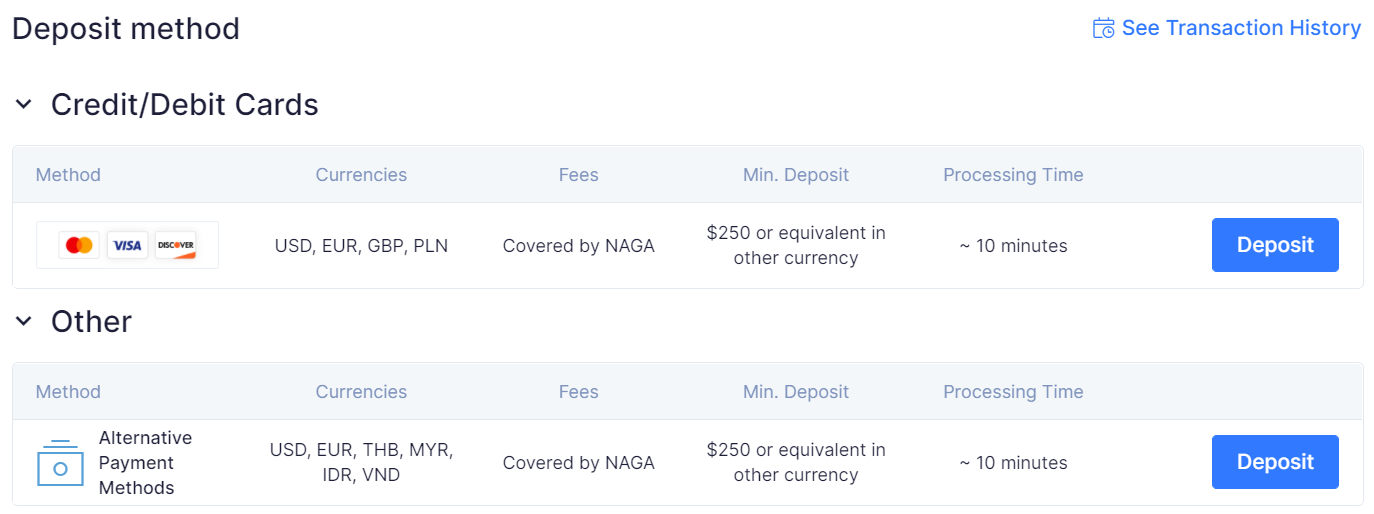The image size is (1374, 514).
Task: Click Currencies column header in cards table
Action: point(361,175)
